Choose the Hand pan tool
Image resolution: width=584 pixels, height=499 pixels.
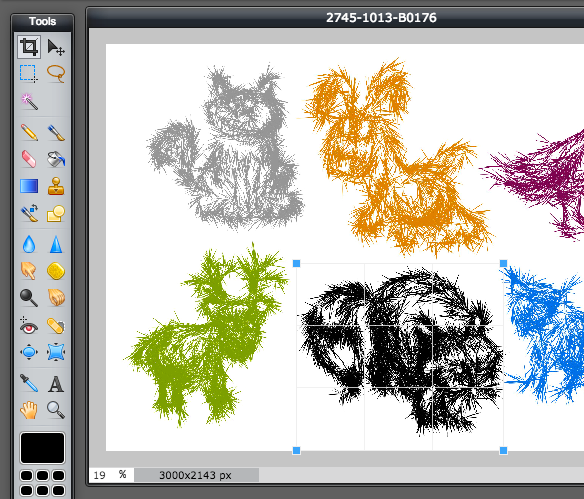click(29, 410)
